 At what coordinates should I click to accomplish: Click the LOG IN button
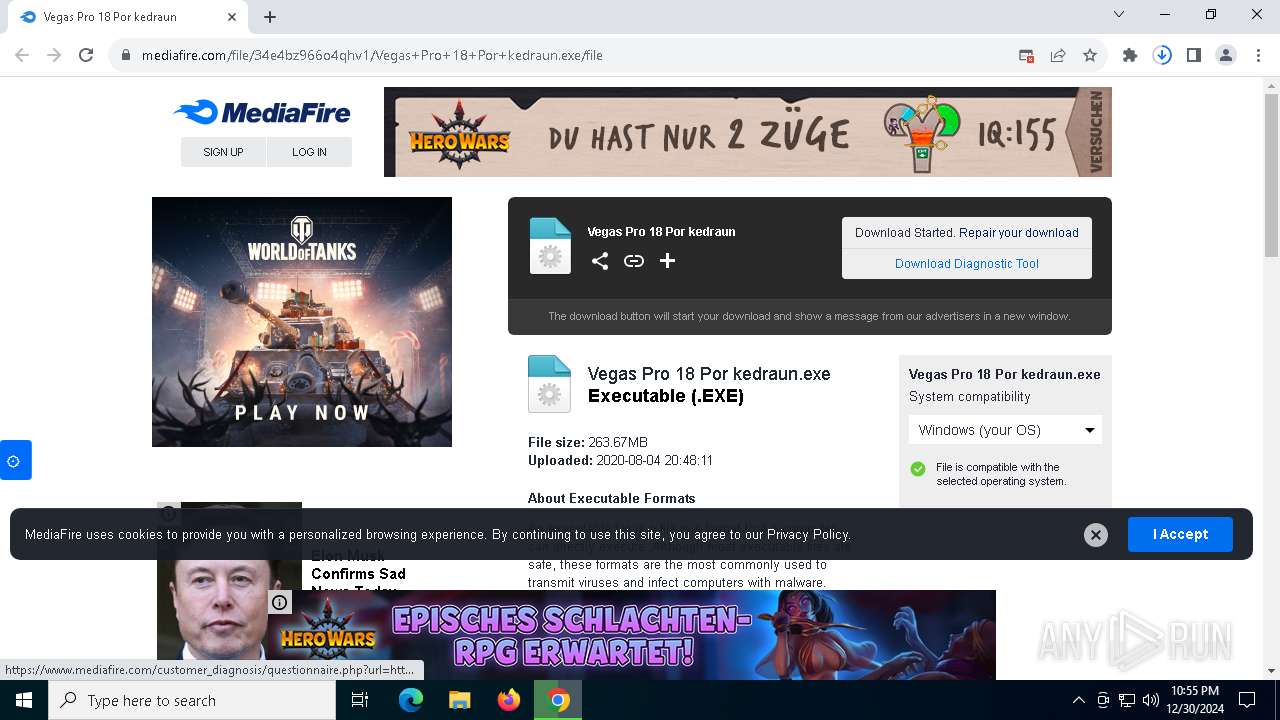pyautogui.click(x=309, y=152)
